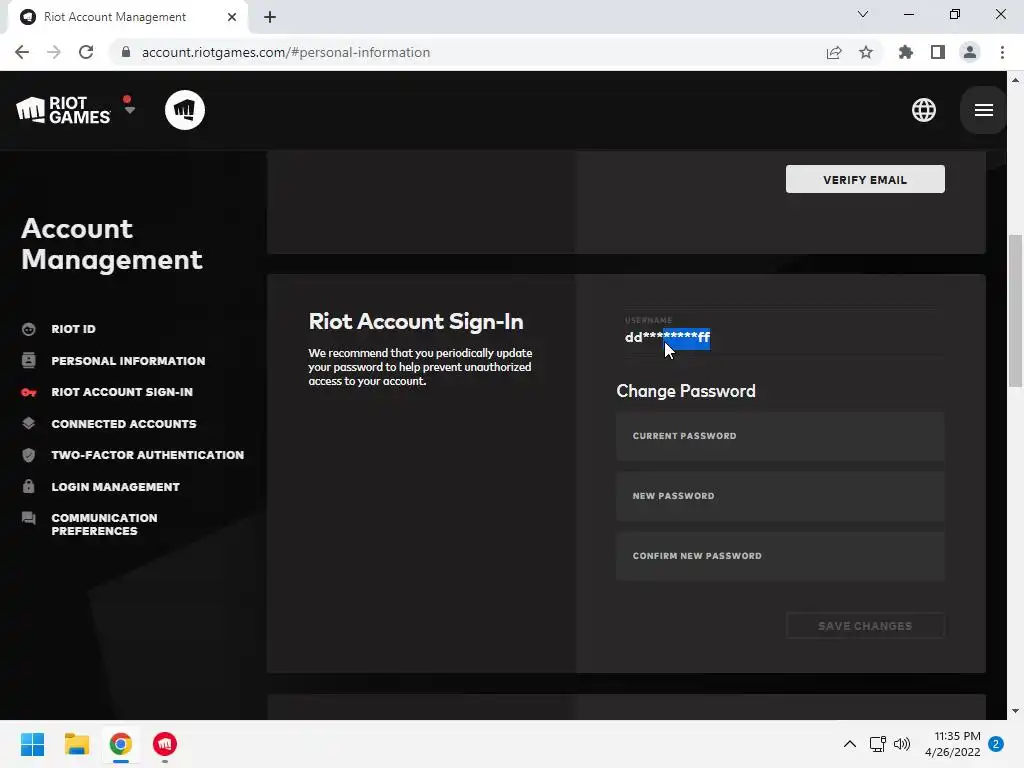Open the tab search chevron
Viewport: 1024px width, 768px height.
point(863,14)
